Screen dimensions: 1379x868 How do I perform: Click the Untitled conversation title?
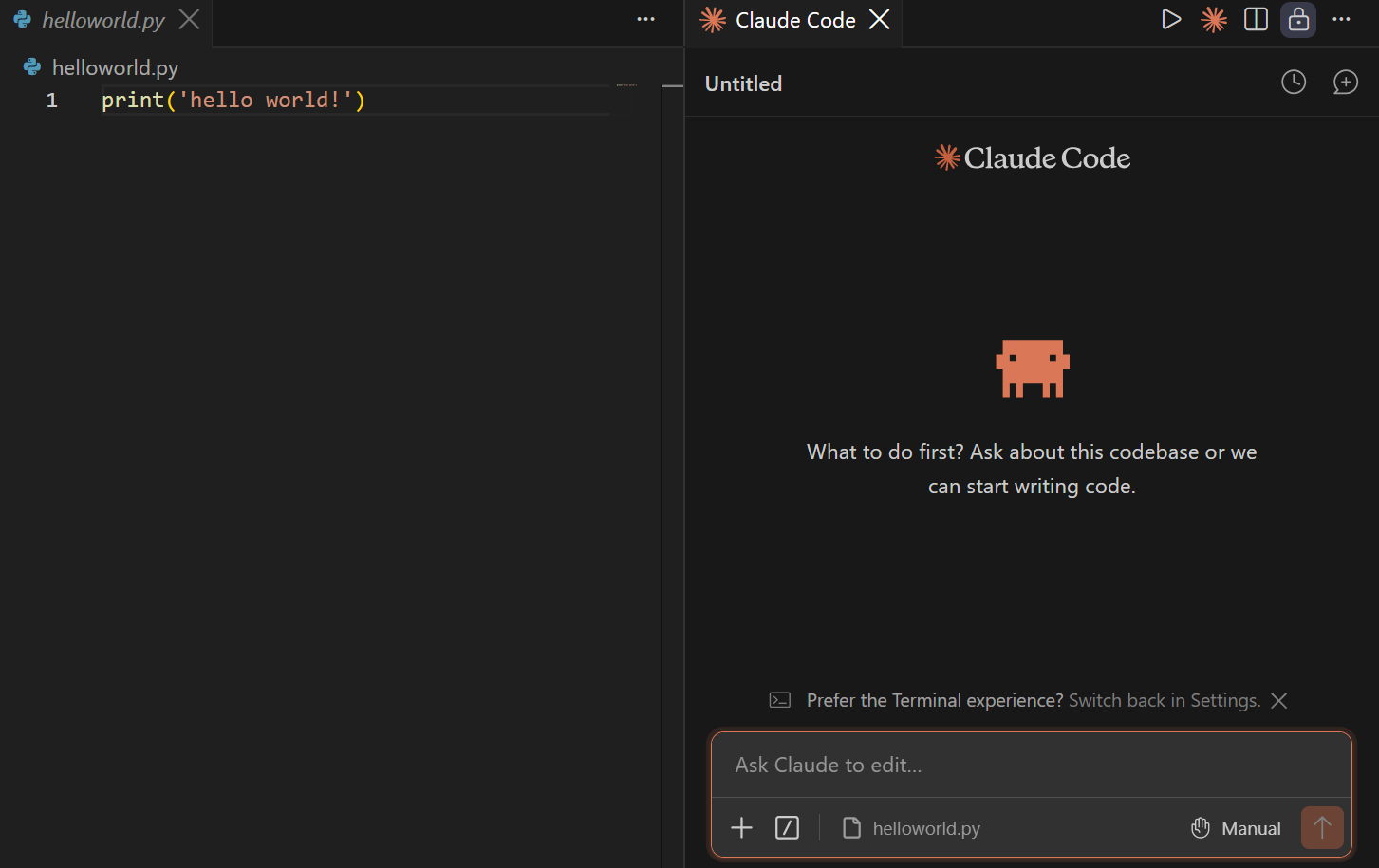click(x=743, y=83)
